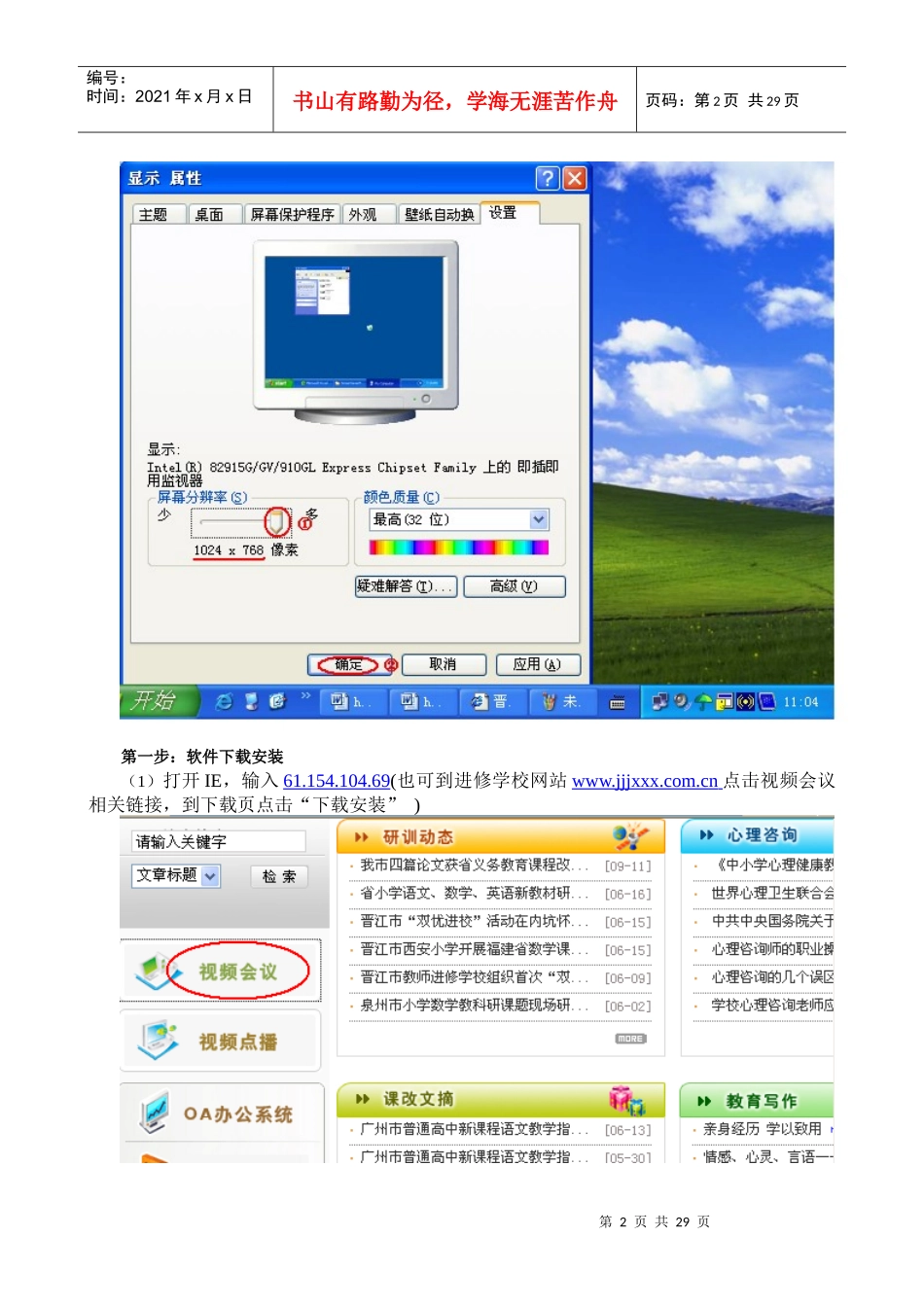Open article 心理咨询的几个误区
This screenshot has height=1307, width=924.
[772, 977]
